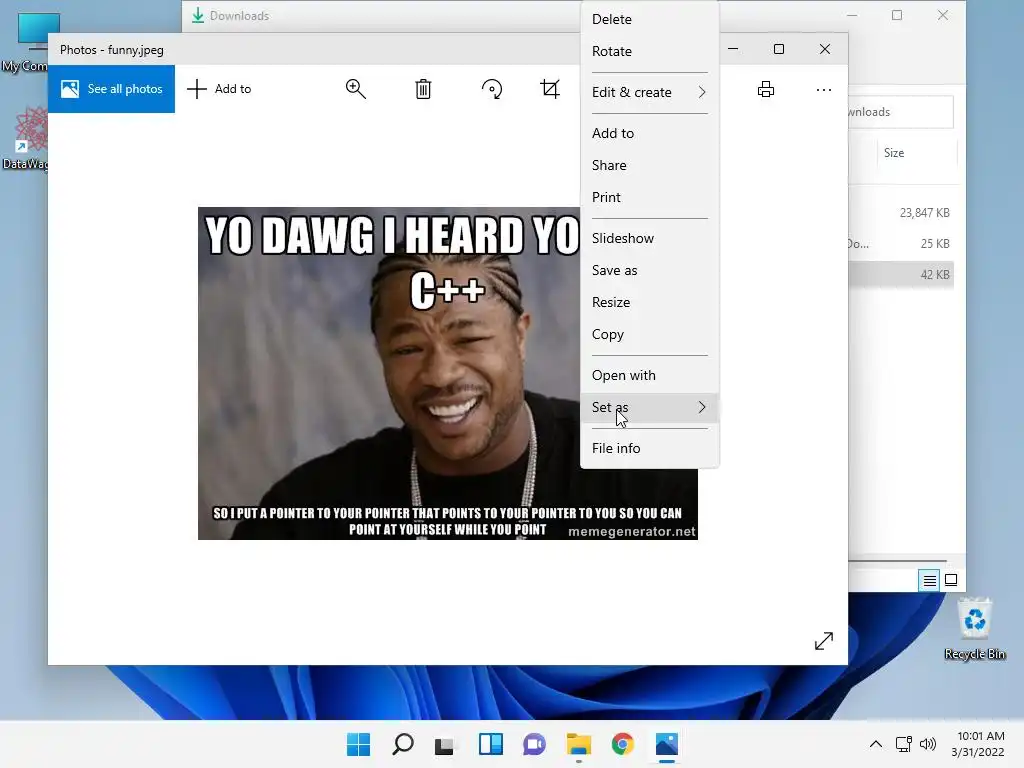Viewport: 1024px width, 768px height.
Task: Close the Photos window
Action: point(825,49)
